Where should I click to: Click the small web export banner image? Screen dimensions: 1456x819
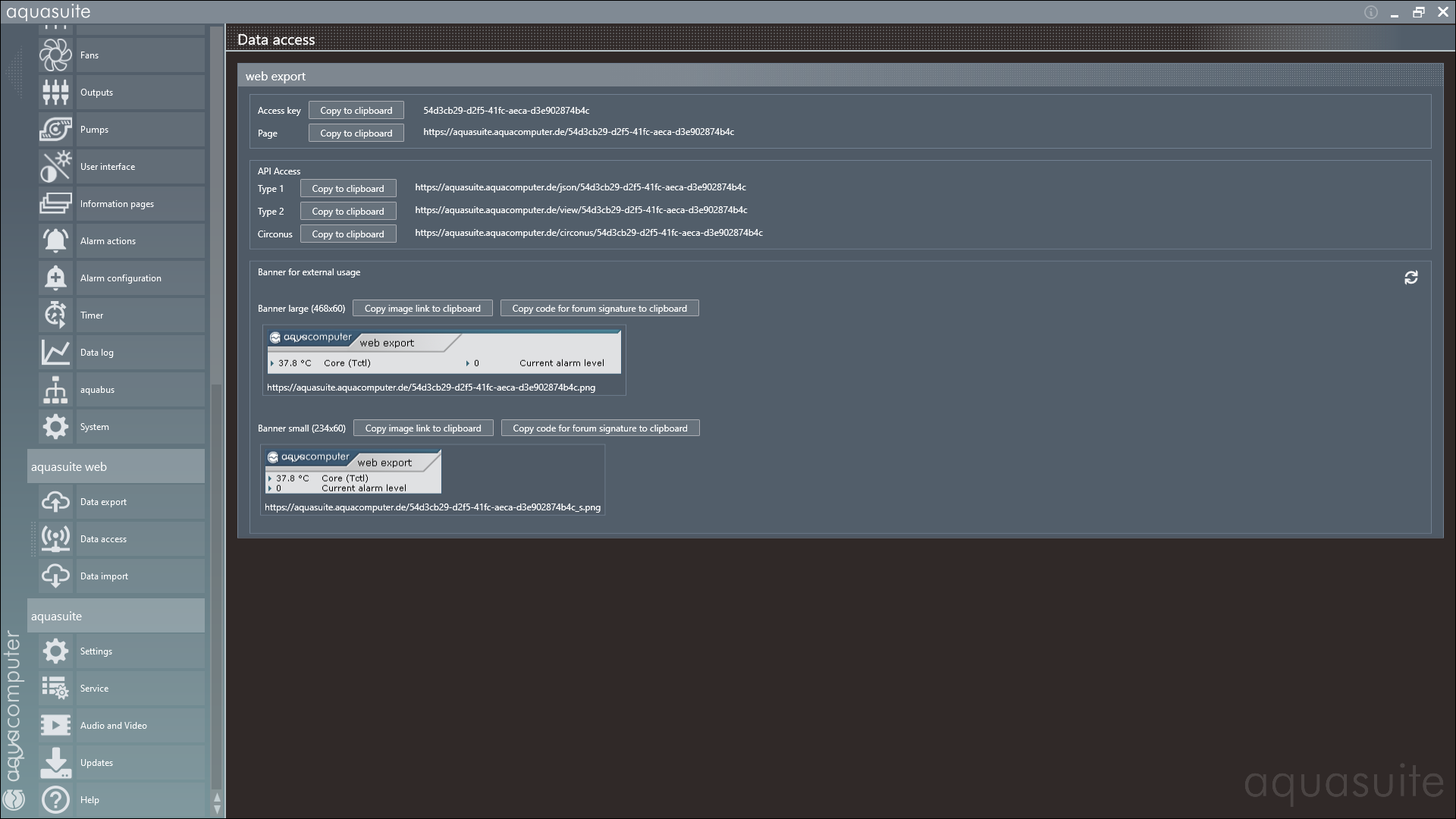pos(353,471)
